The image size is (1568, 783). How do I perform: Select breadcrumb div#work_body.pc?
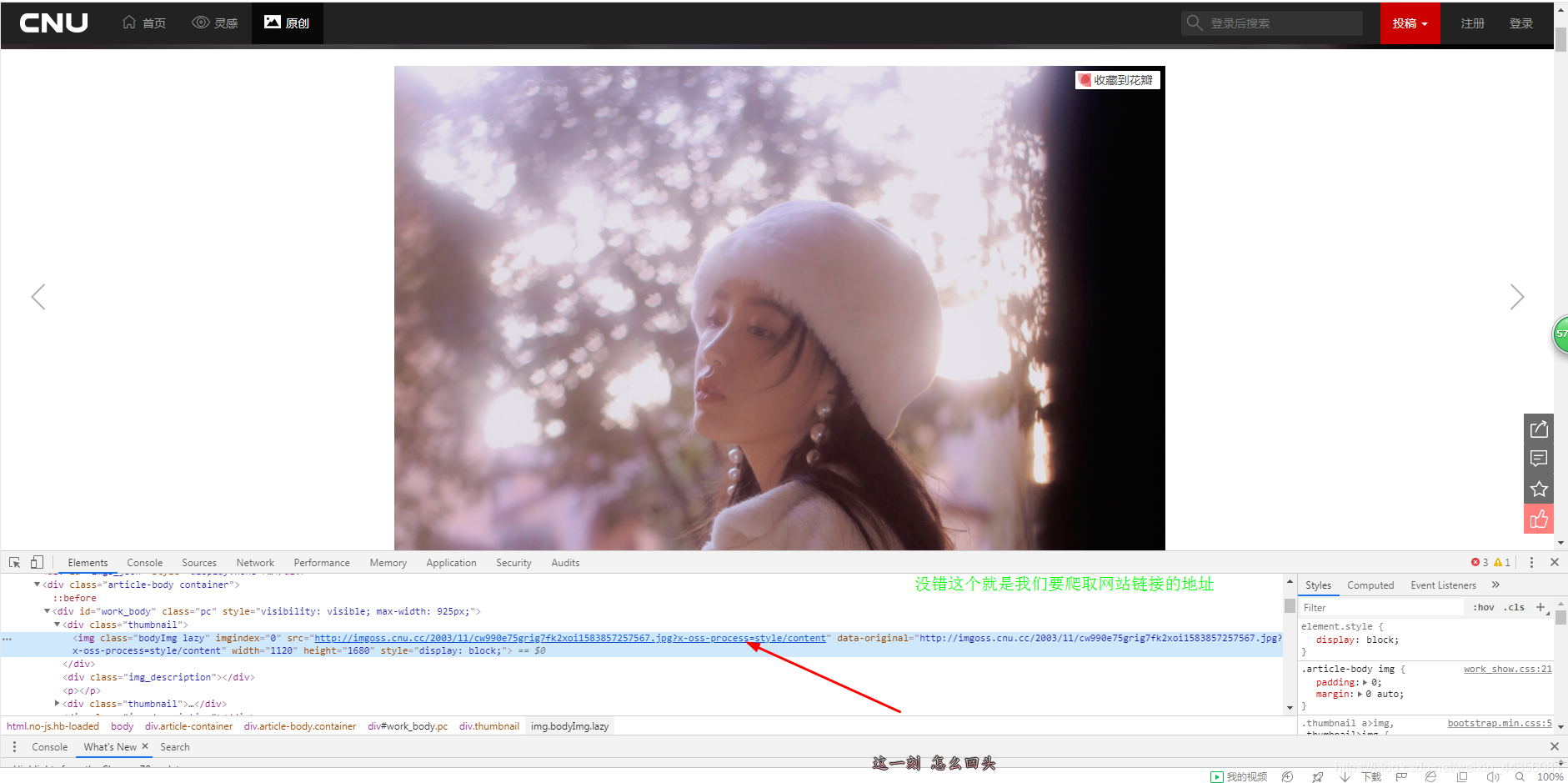tap(408, 726)
